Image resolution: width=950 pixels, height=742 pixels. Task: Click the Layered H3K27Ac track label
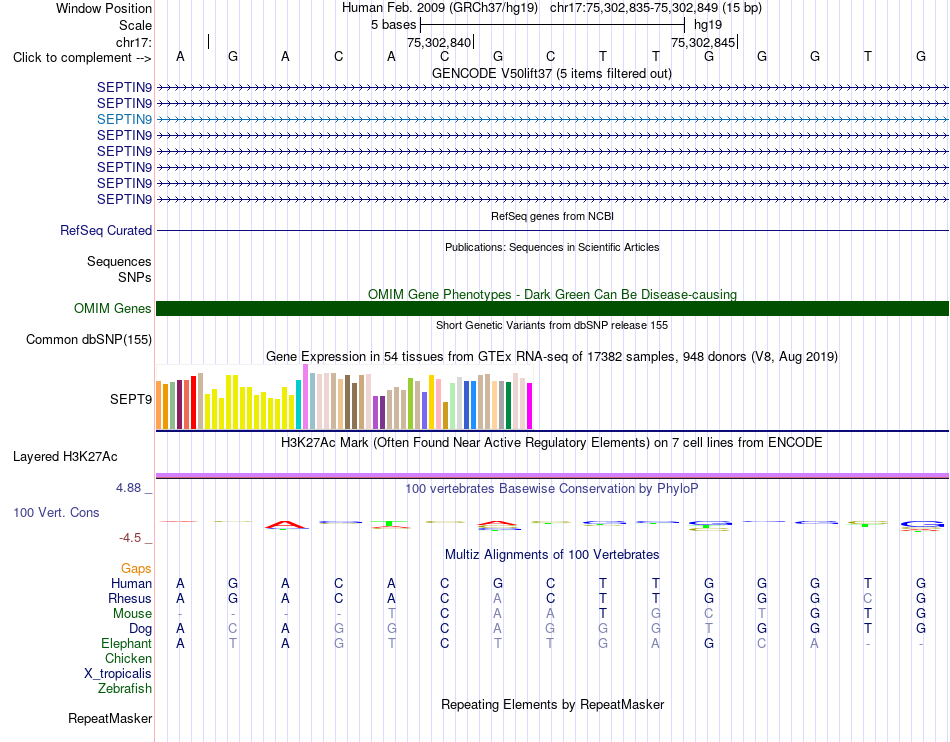(65, 457)
